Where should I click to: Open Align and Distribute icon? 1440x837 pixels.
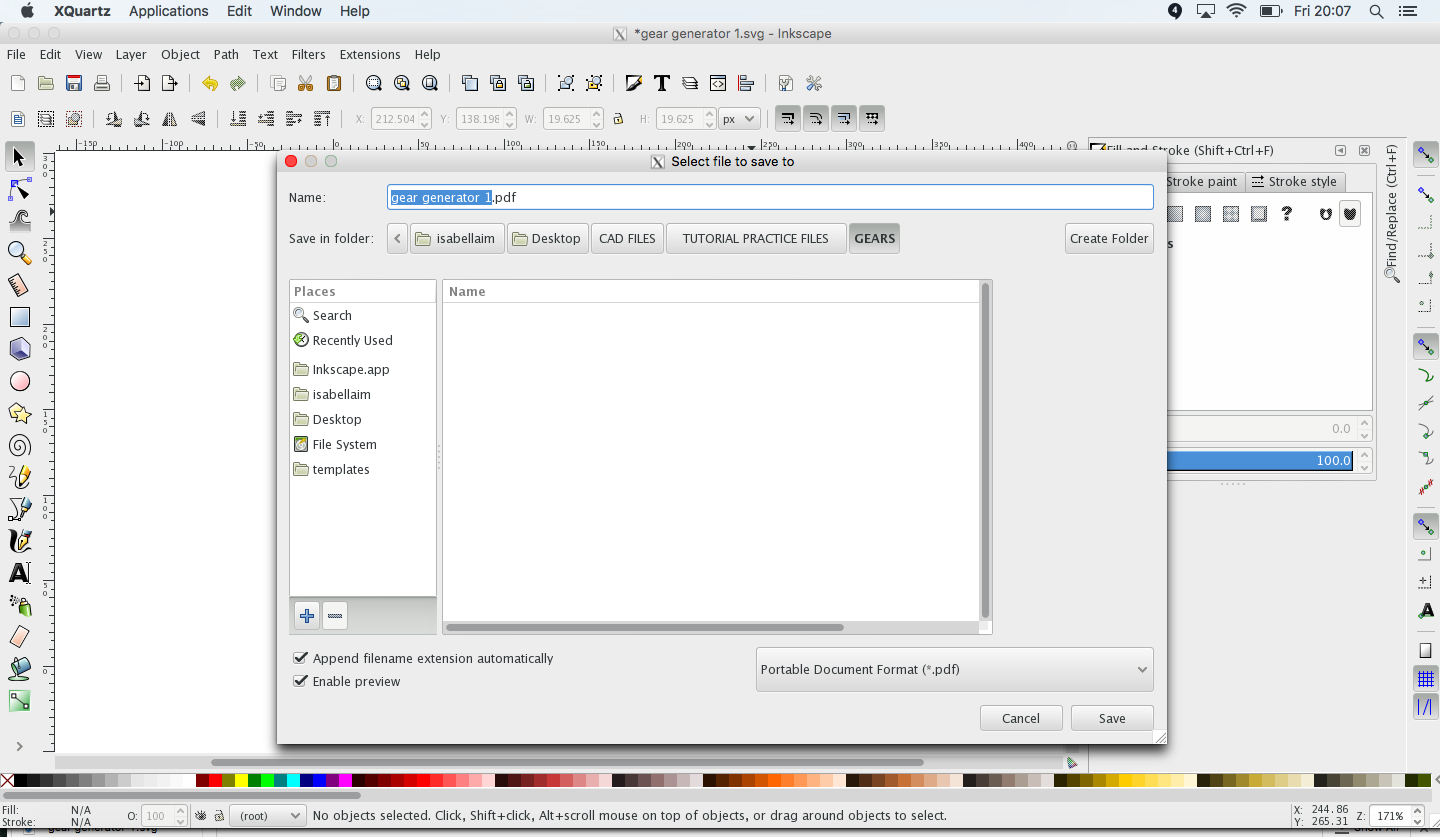point(745,83)
